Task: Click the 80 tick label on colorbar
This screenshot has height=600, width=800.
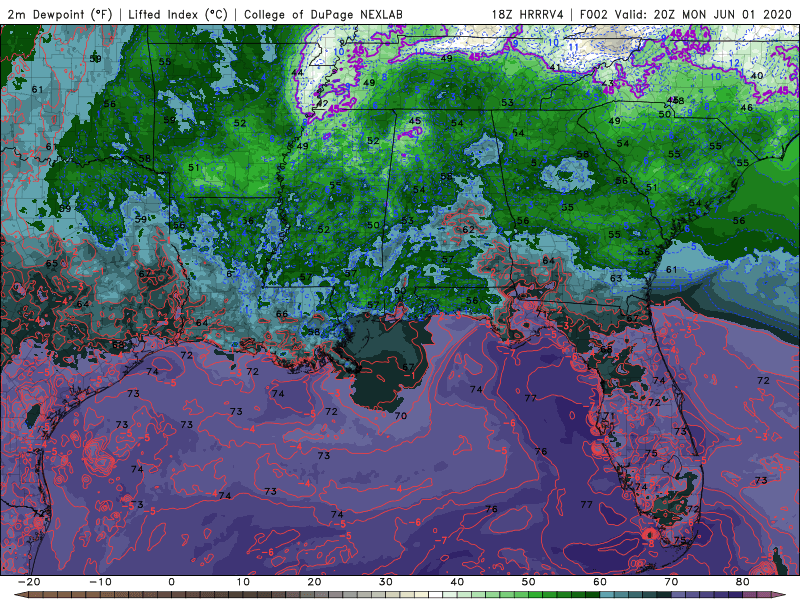Action: 743,582
